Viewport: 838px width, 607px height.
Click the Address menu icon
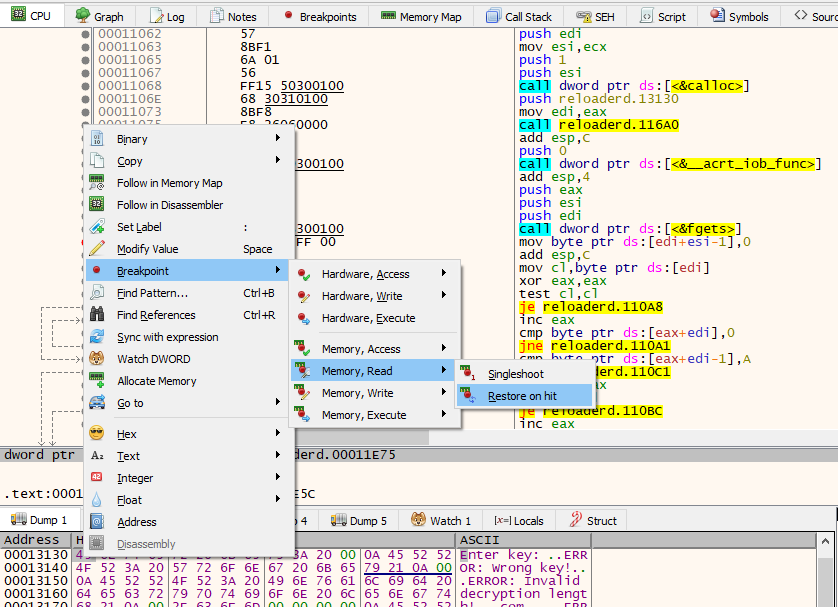pos(97,522)
